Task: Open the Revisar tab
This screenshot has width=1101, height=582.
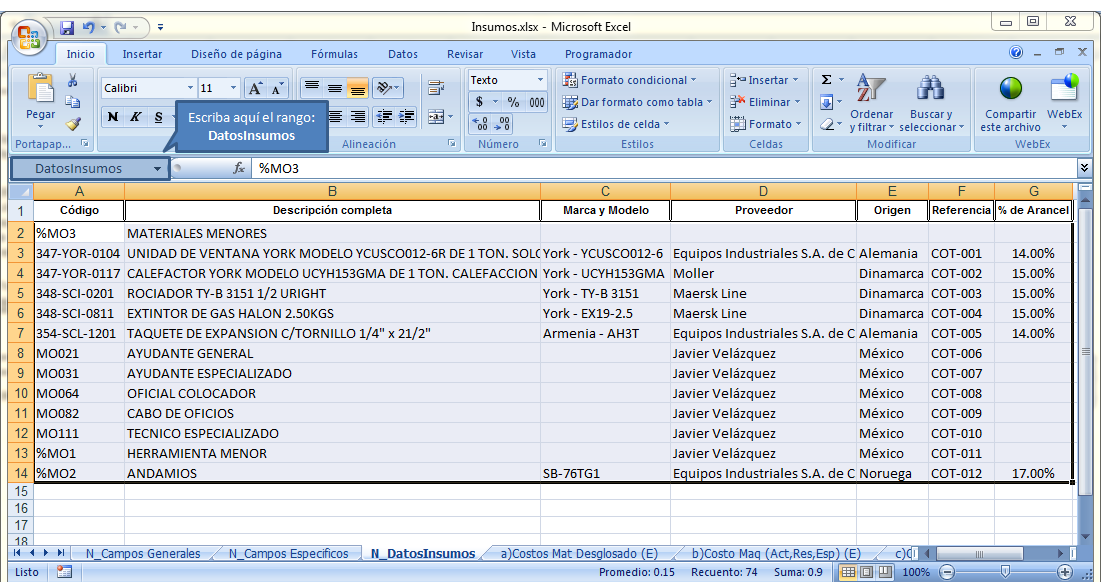Action: click(x=465, y=54)
